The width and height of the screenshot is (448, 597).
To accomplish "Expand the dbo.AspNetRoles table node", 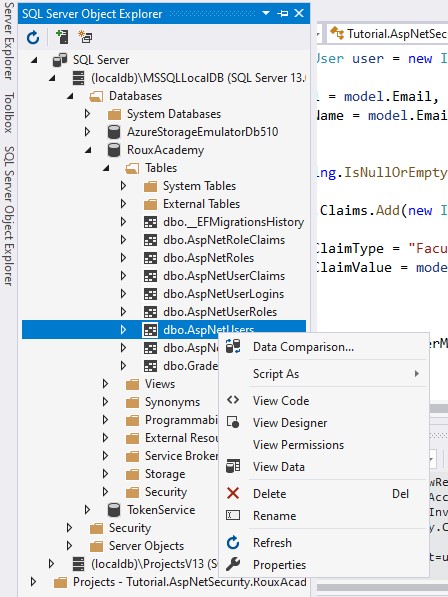I will coord(123,258).
